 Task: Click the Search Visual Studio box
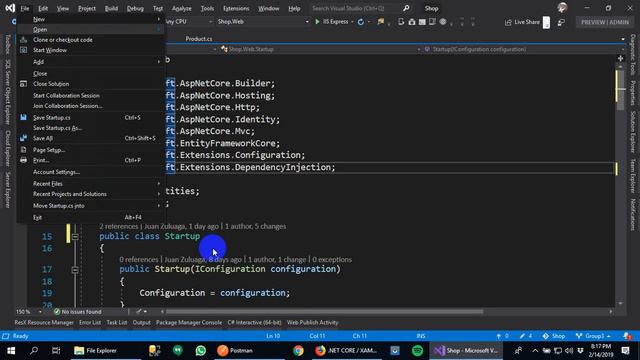pyautogui.click(x=355, y=8)
